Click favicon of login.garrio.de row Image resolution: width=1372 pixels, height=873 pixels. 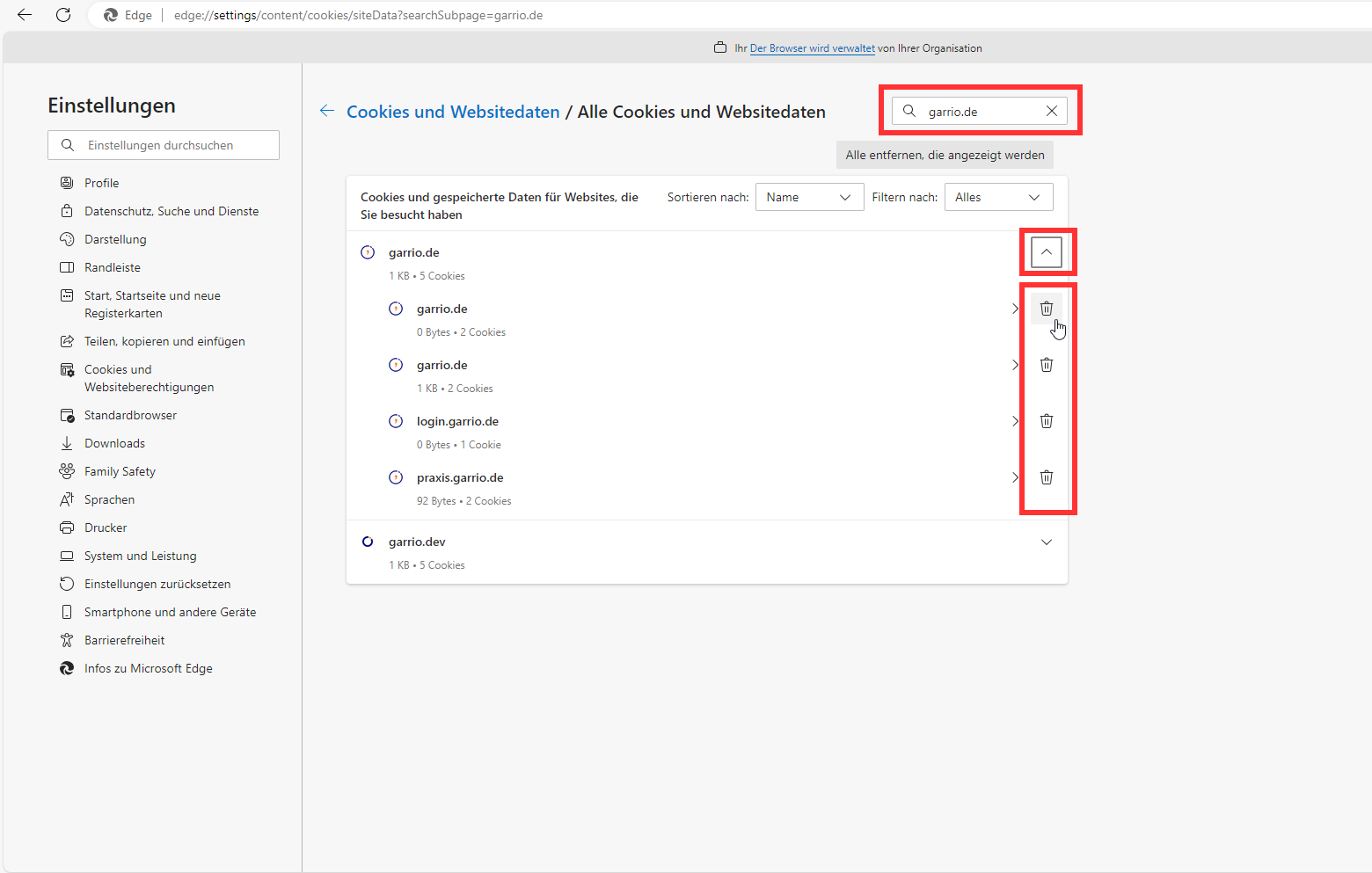point(396,421)
